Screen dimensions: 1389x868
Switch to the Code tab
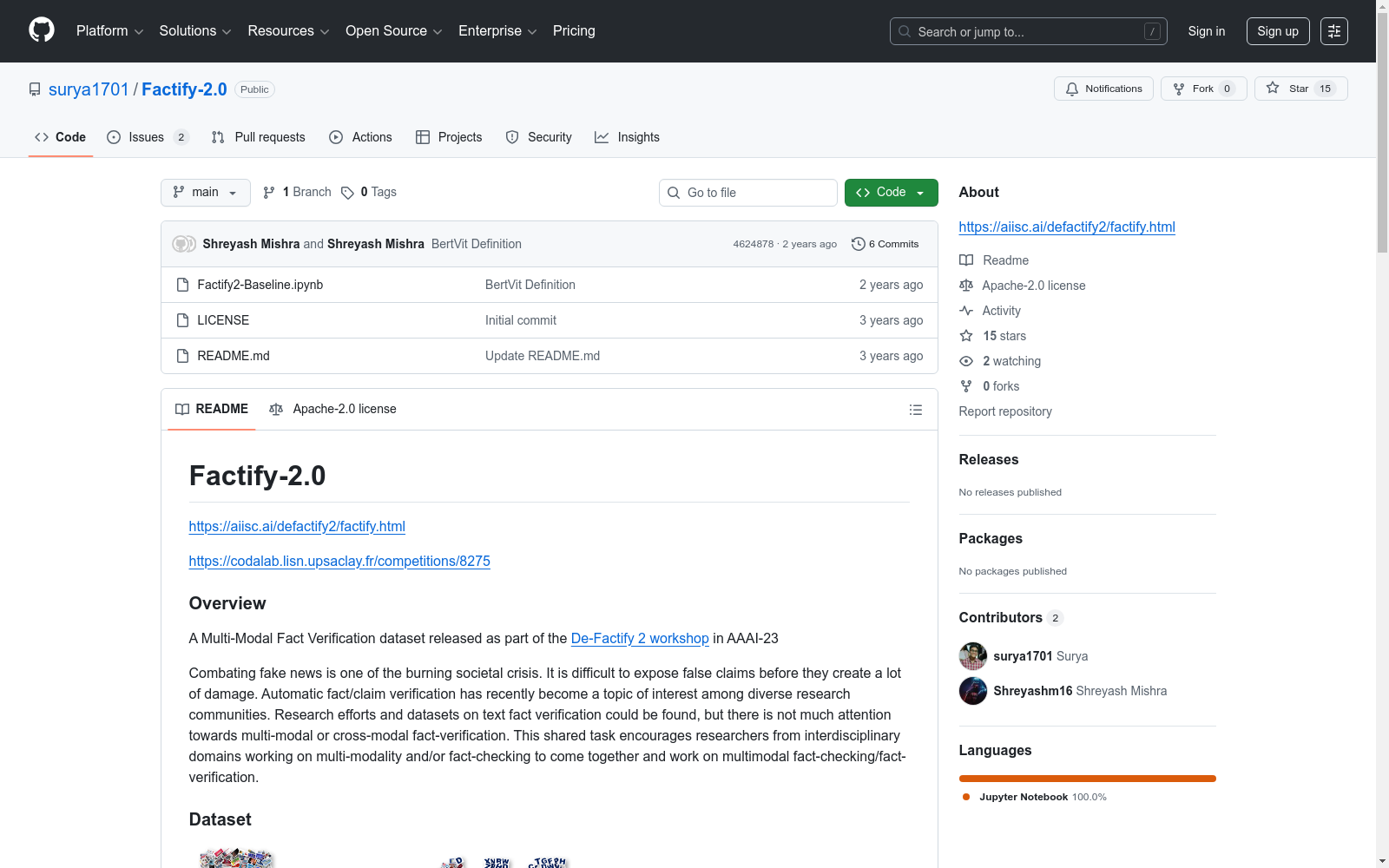tap(61, 137)
